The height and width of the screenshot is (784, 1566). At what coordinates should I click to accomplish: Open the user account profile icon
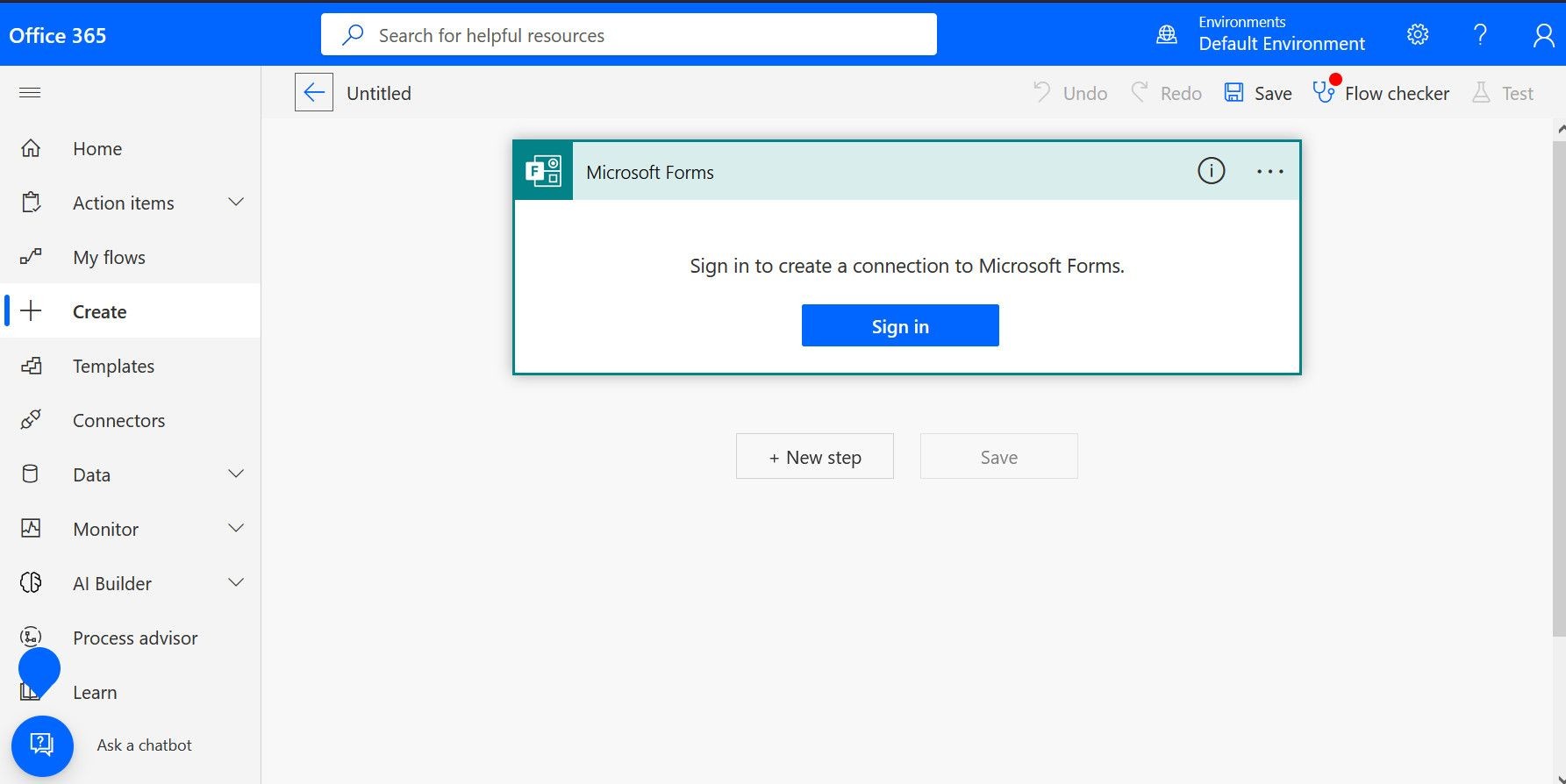1543,34
